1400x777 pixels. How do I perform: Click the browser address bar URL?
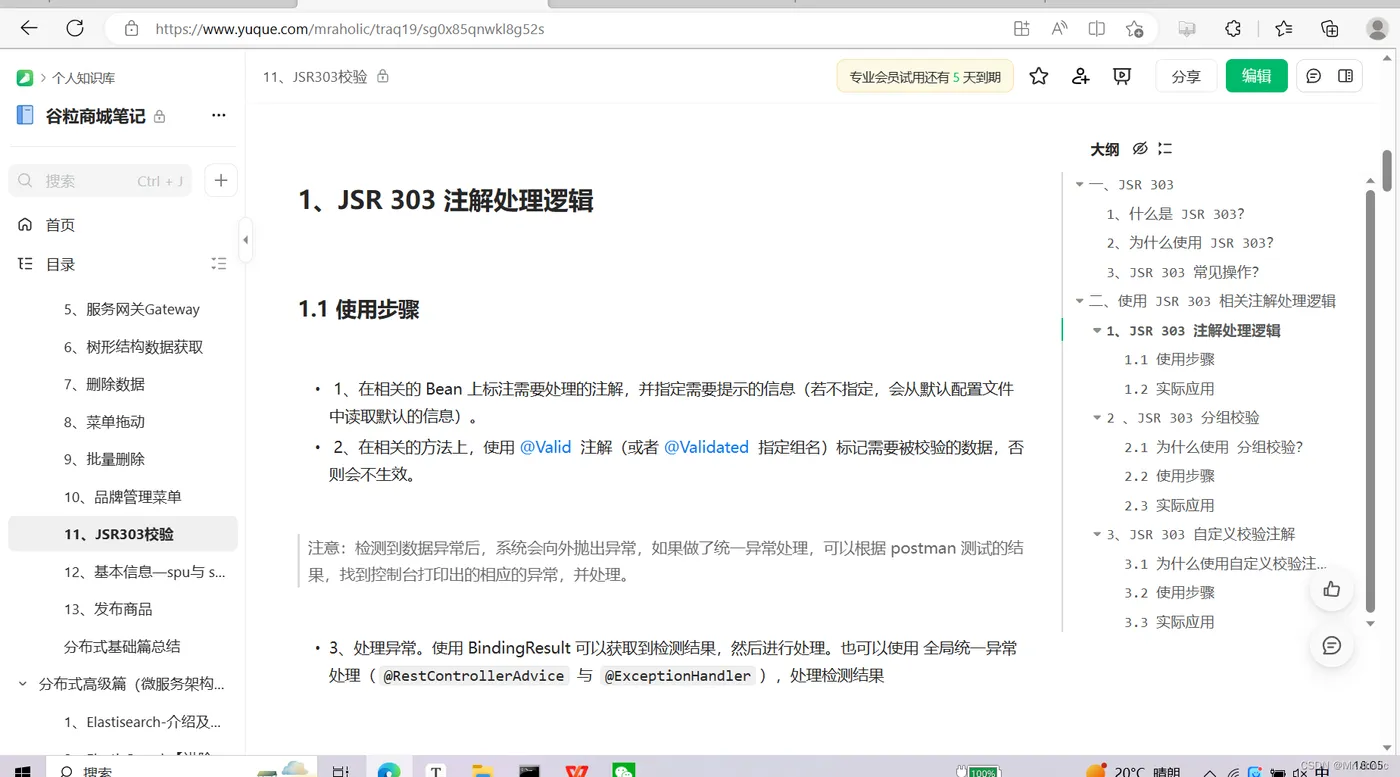350,29
